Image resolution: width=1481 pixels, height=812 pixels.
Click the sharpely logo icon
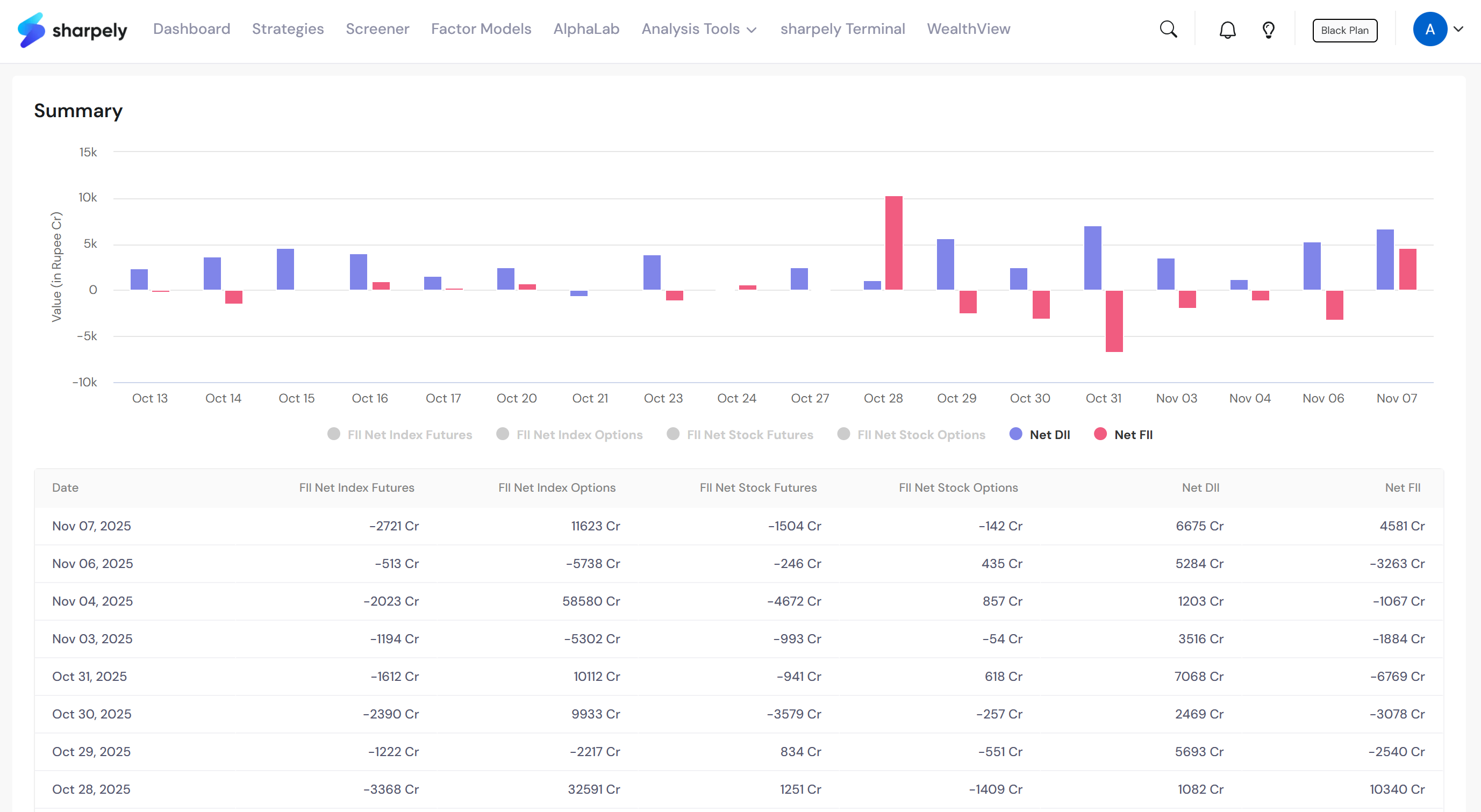pos(31,30)
